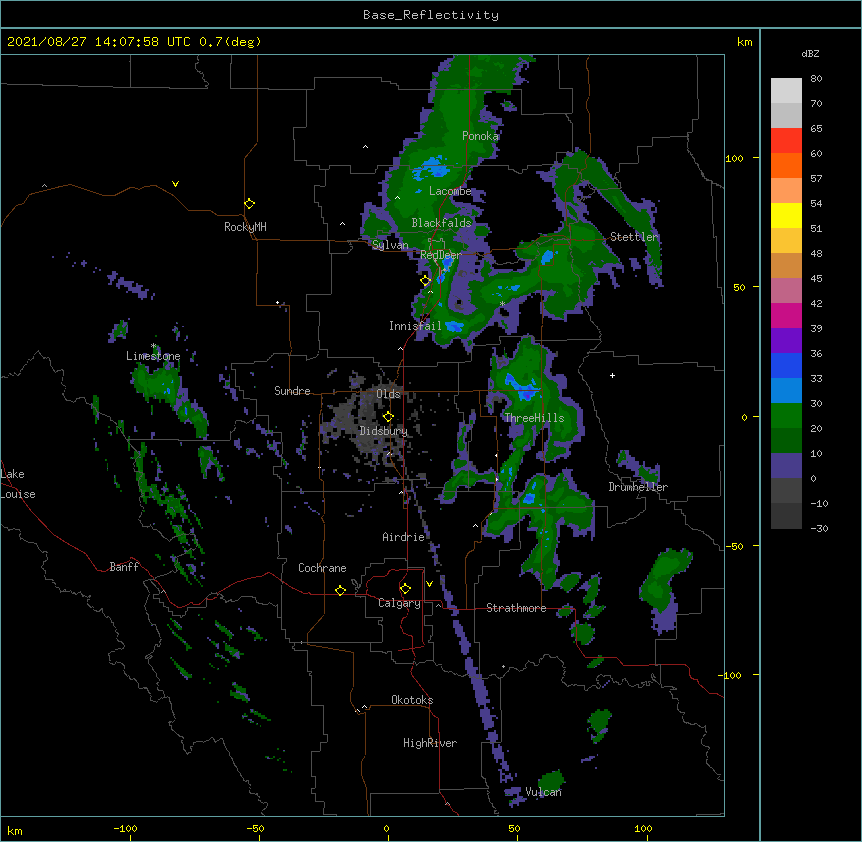Click the Base_Reflectivity title
The height and width of the screenshot is (842, 862).
pyautogui.click(x=431, y=15)
